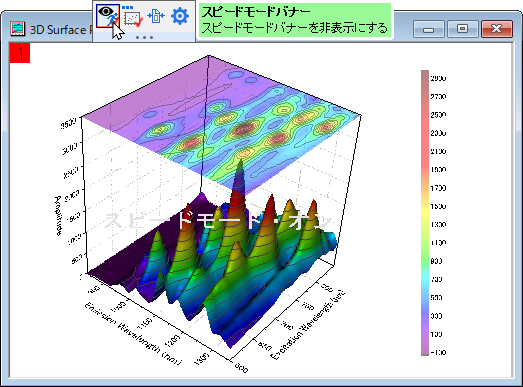This screenshot has width=523, height=387.
Task: Click the rescale/fit page mini toolbar icon
Action: click(156, 16)
